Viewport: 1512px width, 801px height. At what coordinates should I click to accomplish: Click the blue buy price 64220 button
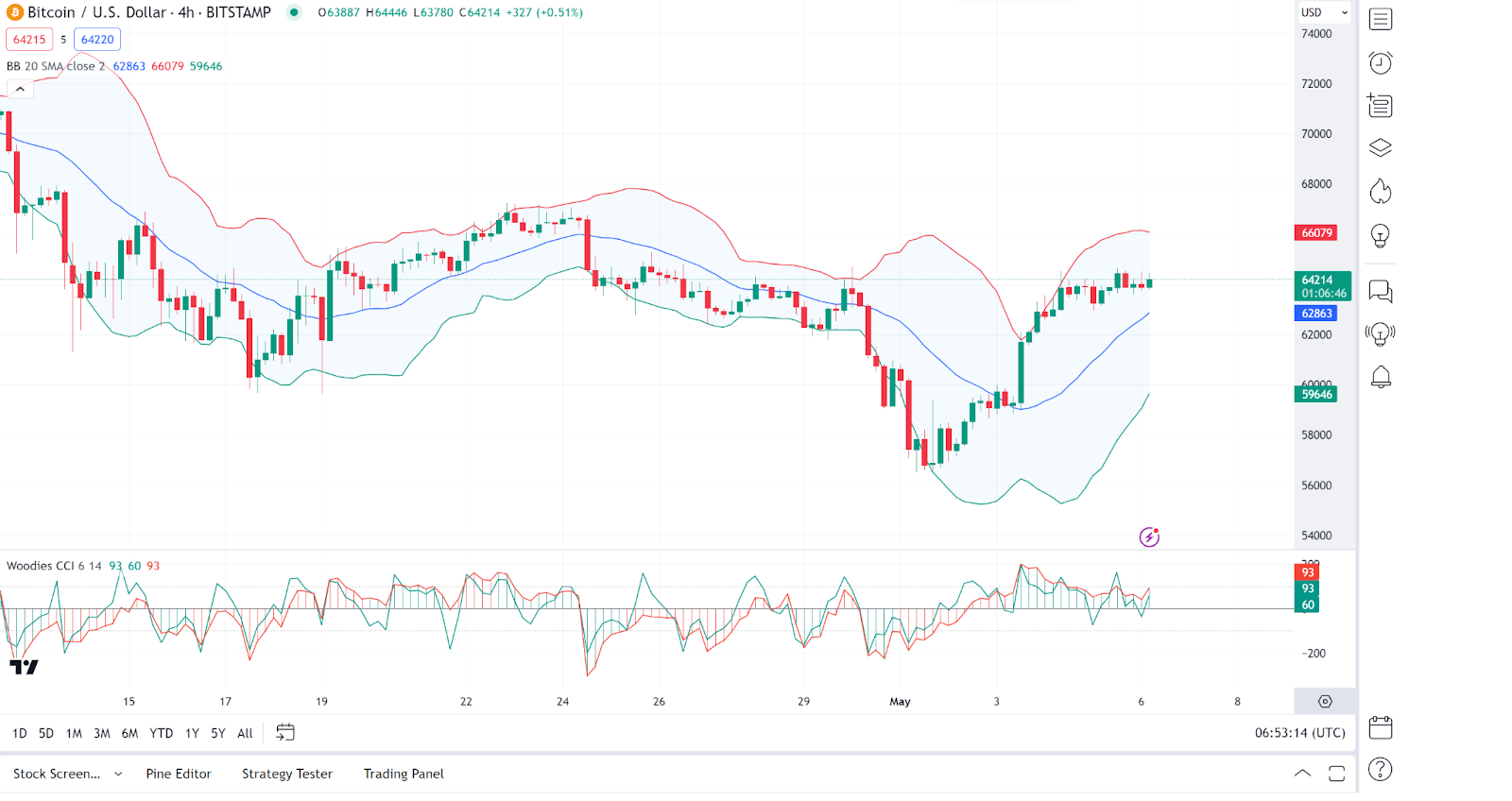point(97,40)
